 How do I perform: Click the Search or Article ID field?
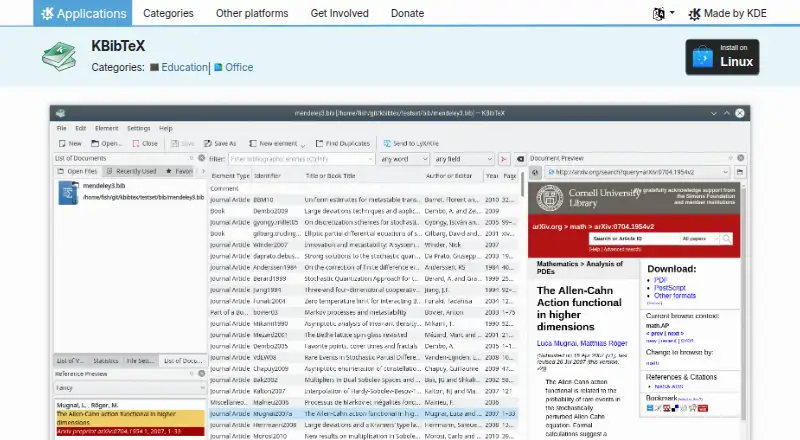coord(635,239)
